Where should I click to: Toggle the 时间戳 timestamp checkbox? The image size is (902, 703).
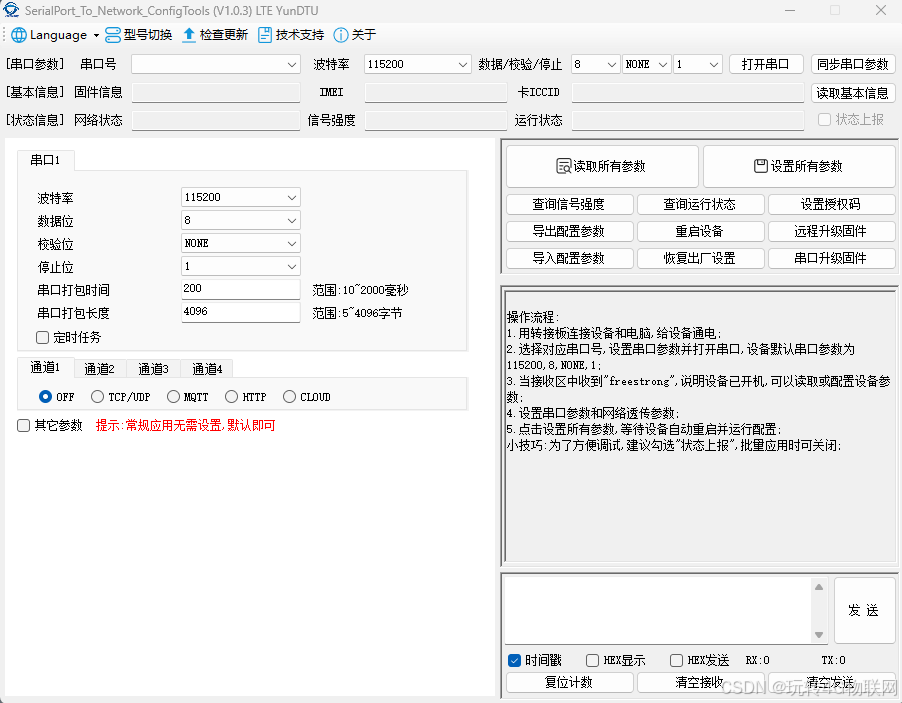(514, 661)
